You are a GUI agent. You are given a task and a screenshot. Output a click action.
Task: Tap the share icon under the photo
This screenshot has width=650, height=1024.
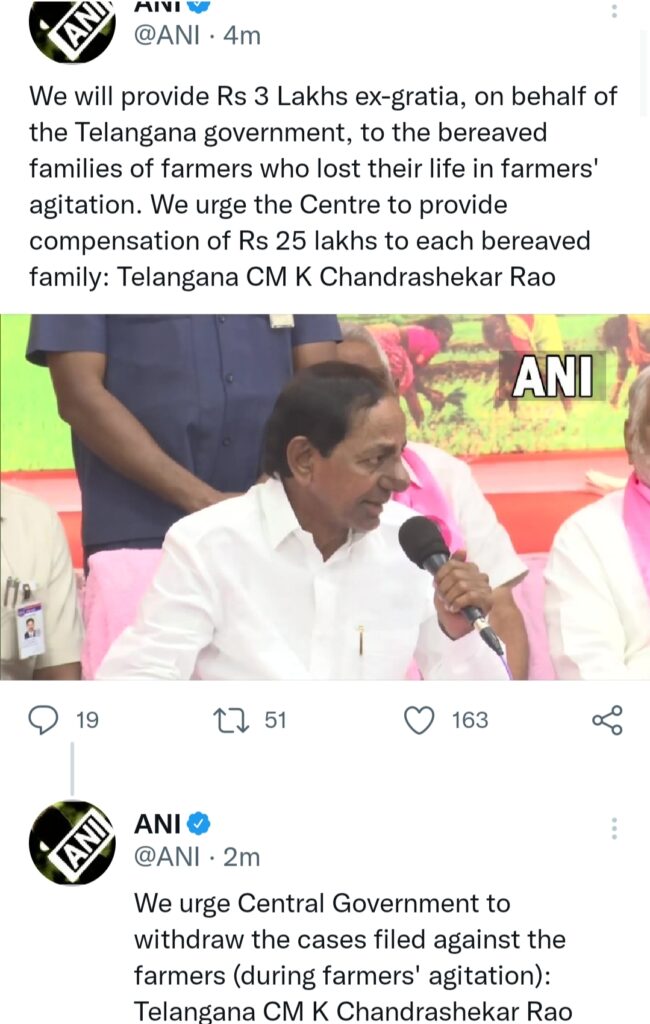pyautogui.click(x=607, y=720)
